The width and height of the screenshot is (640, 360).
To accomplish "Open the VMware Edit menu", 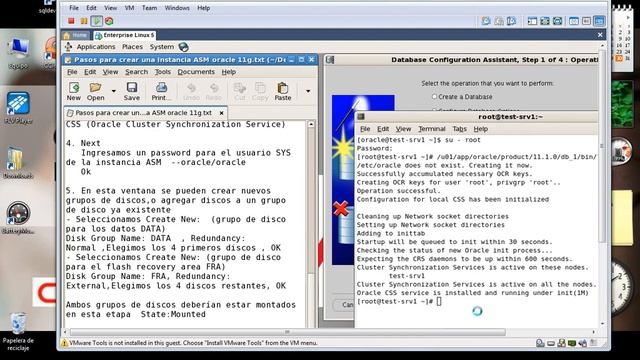I will click(x=91, y=8).
